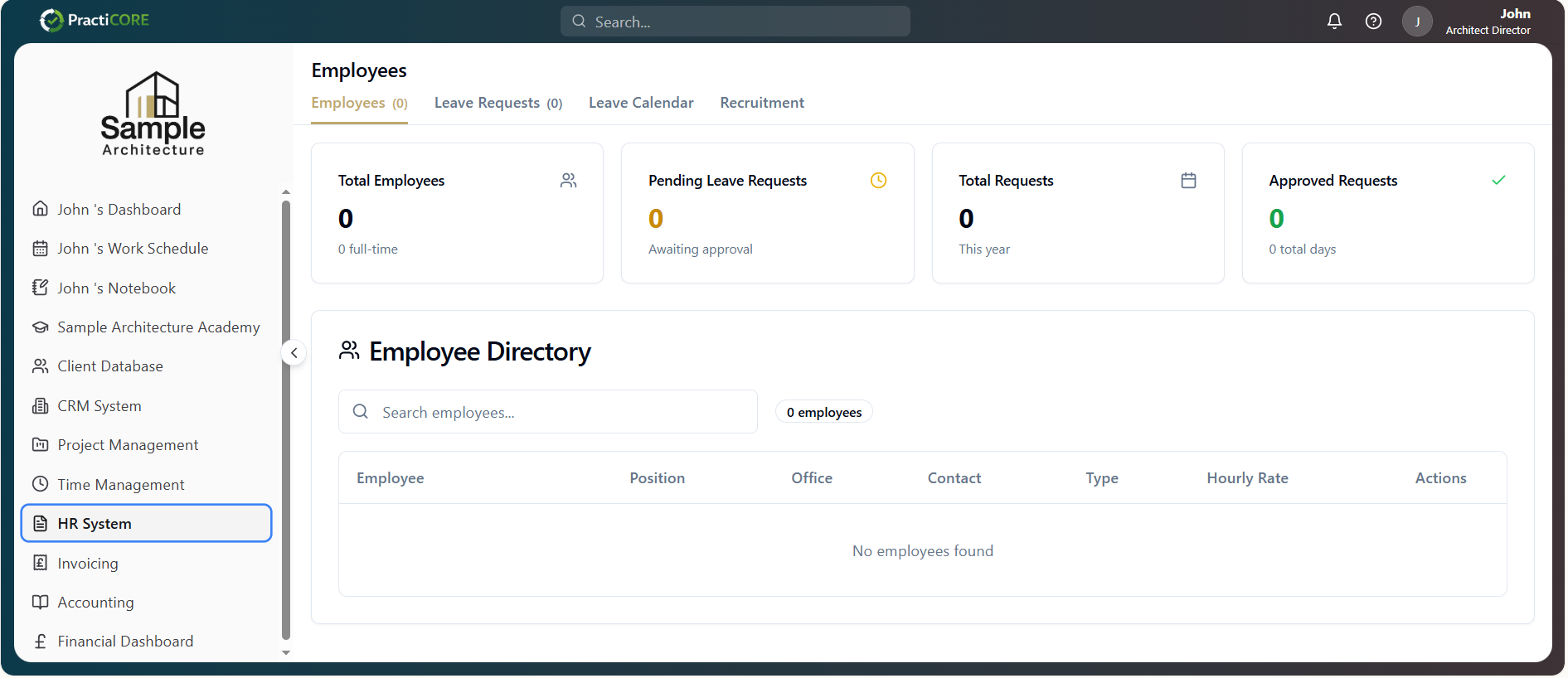Click the Position column header
Viewport: 1568px width, 678px height.
pos(658,478)
